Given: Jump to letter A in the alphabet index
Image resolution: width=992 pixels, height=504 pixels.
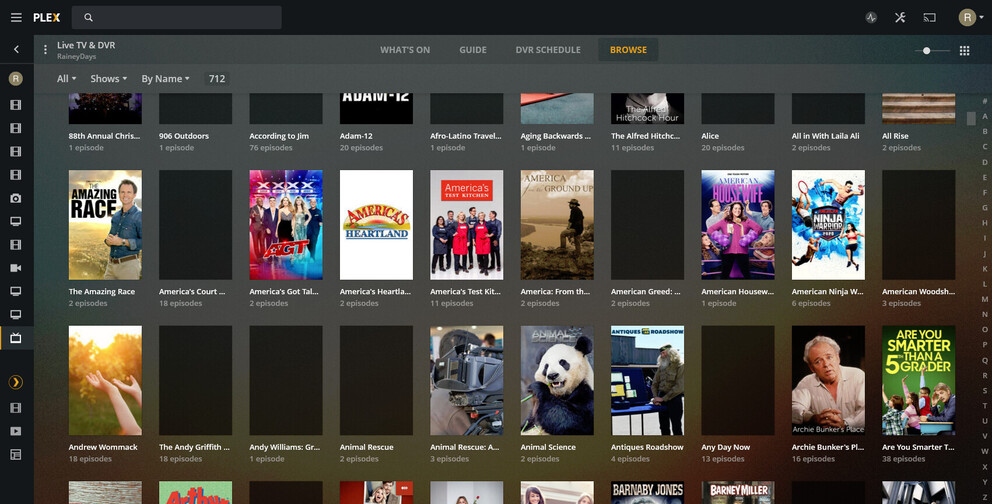Looking at the screenshot, I should (x=984, y=116).
